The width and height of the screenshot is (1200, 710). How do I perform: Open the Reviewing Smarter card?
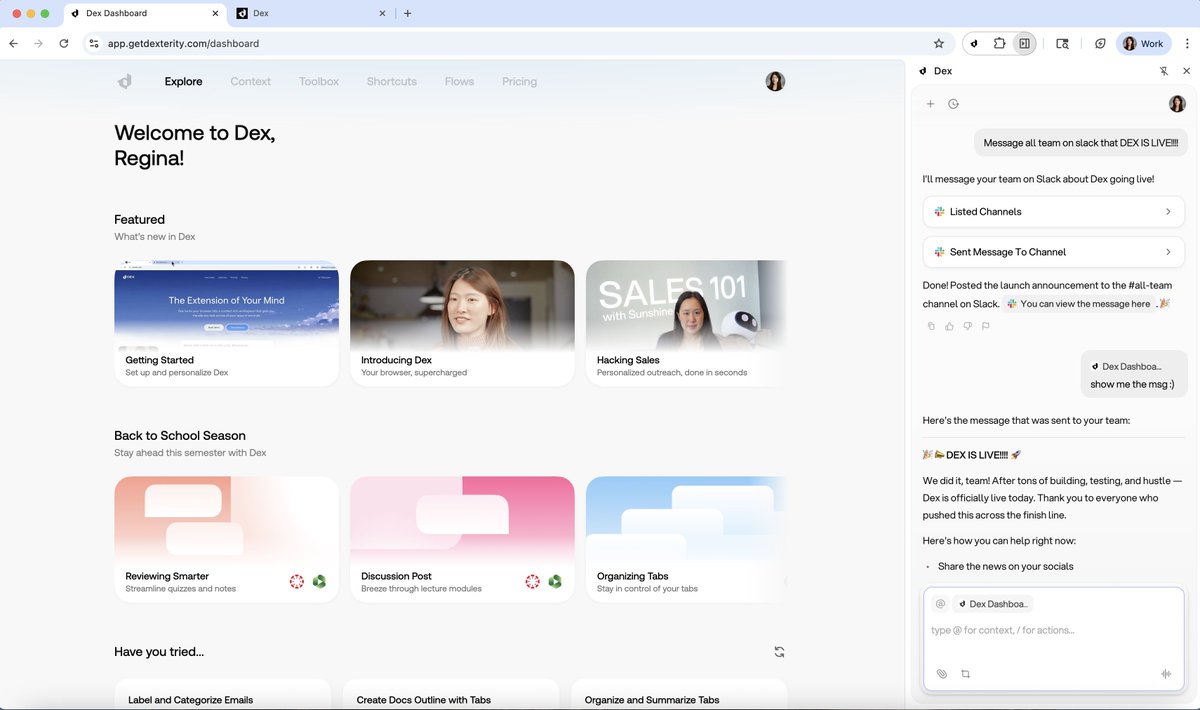[x=226, y=540]
